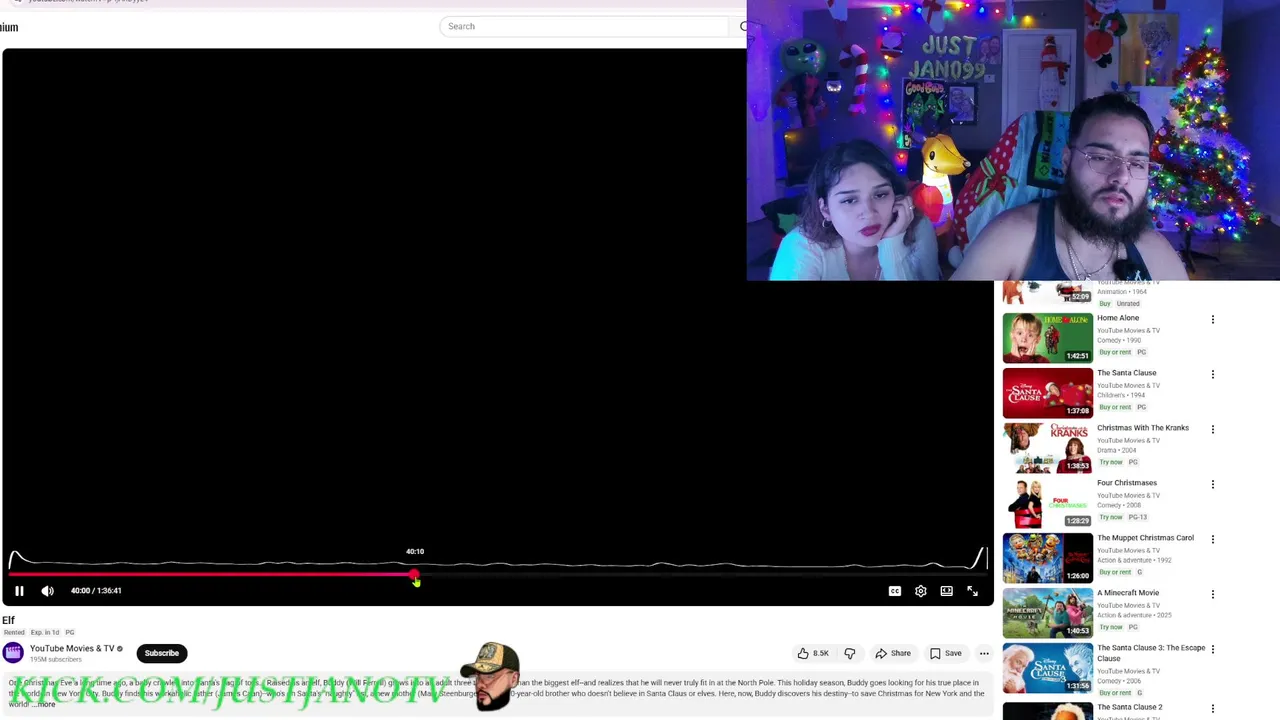Click Try now badge under Christmas With The Kranks
The image size is (1280, 720).
[x=1110, y=462]
